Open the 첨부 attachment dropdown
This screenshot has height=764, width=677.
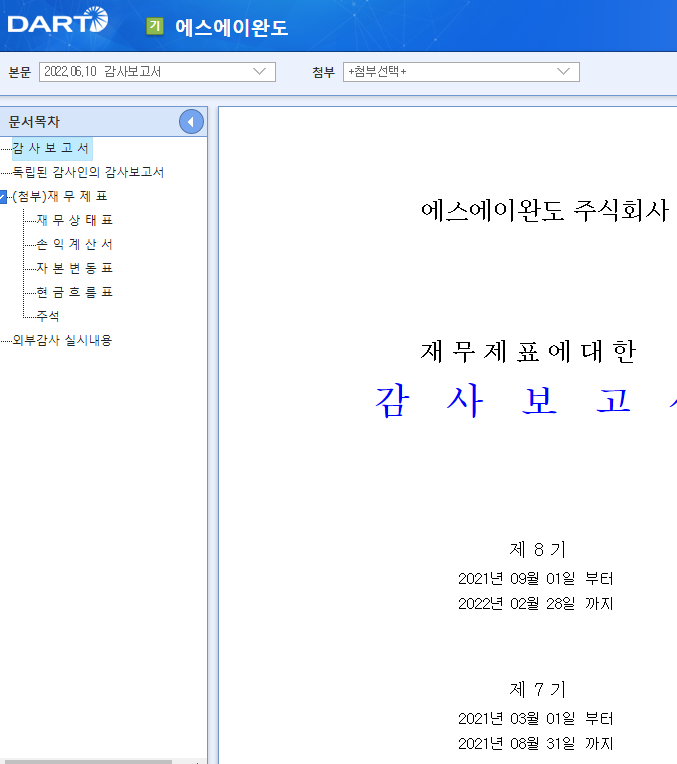point(461,72)
